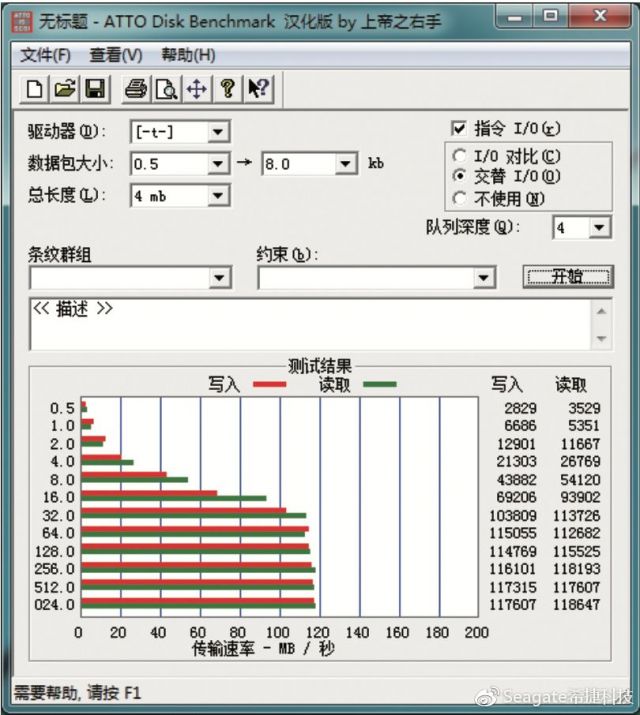Click the 测试结果 group title

tap(320, 366)
